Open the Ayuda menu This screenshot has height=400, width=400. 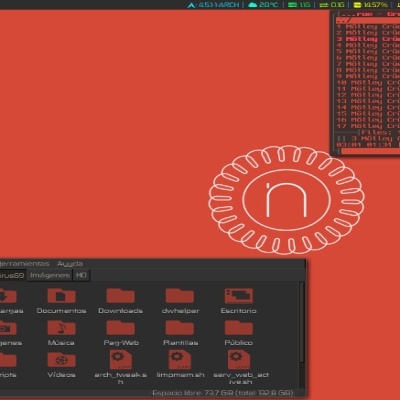[x=70, y=264]
